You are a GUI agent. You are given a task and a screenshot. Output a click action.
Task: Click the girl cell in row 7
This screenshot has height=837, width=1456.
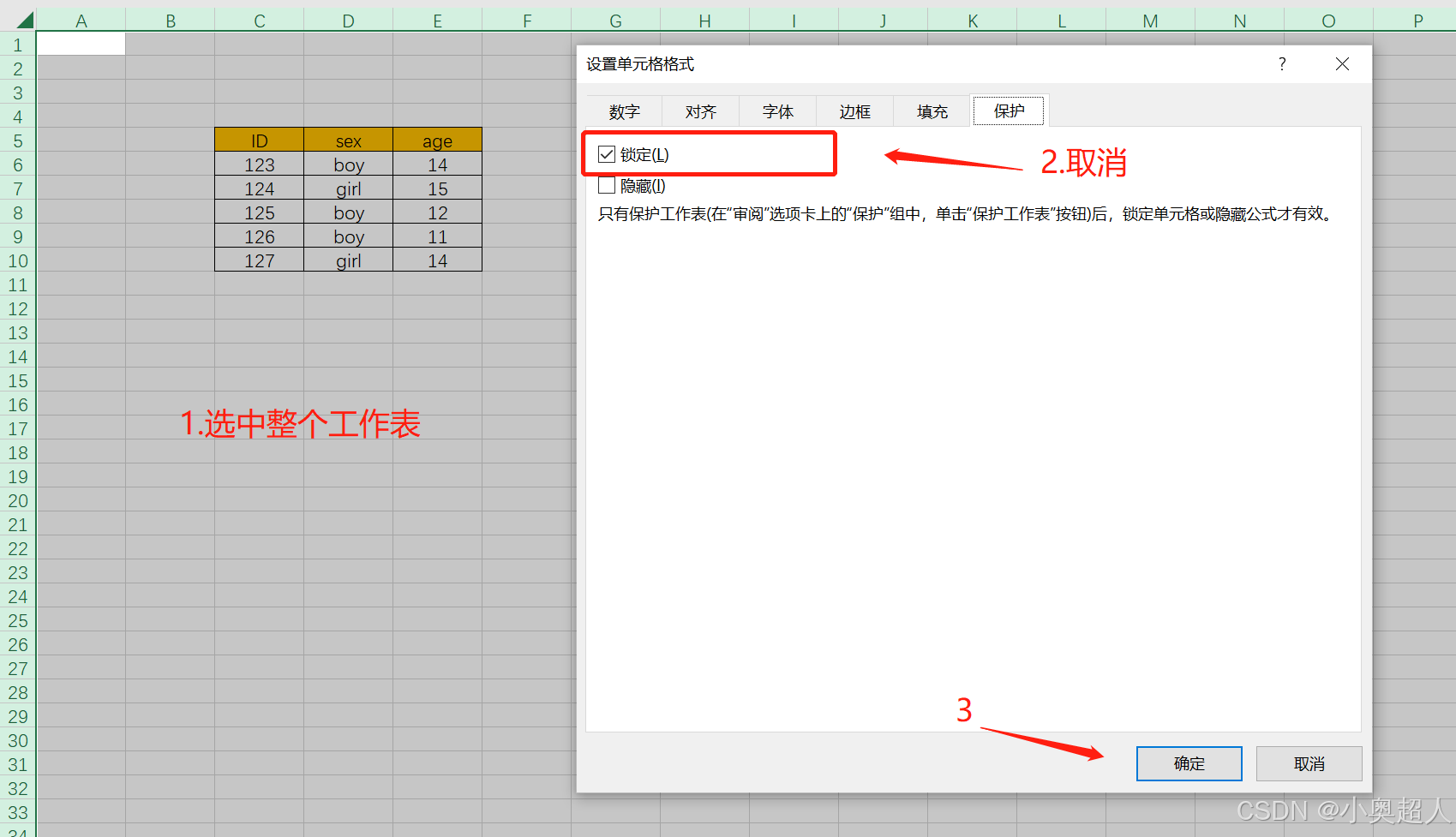click(349, 188)
